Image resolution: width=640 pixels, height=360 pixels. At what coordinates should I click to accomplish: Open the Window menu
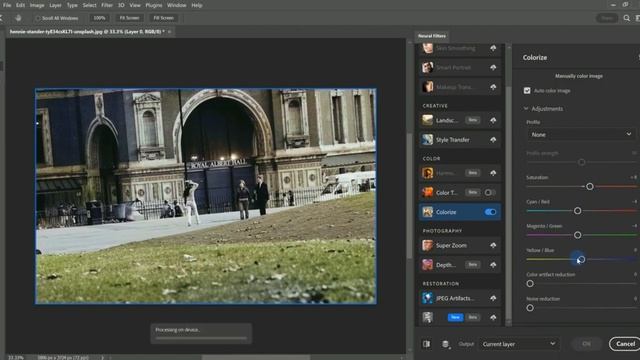coord(177,5)
